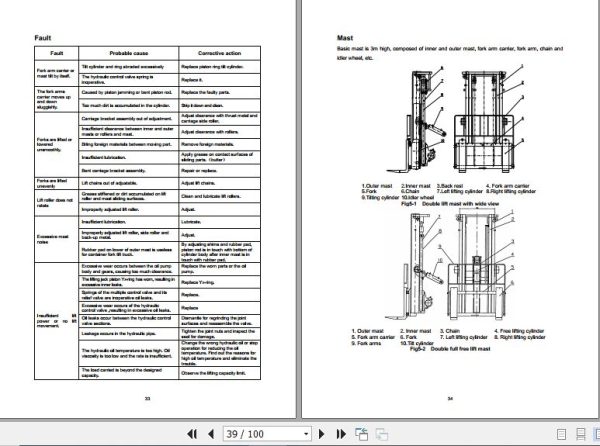Image resolution: width=600 pixels, height=446 pixels.
Task: Click the 'Replace the faulty parts.' cell
Action: (220, 93)
